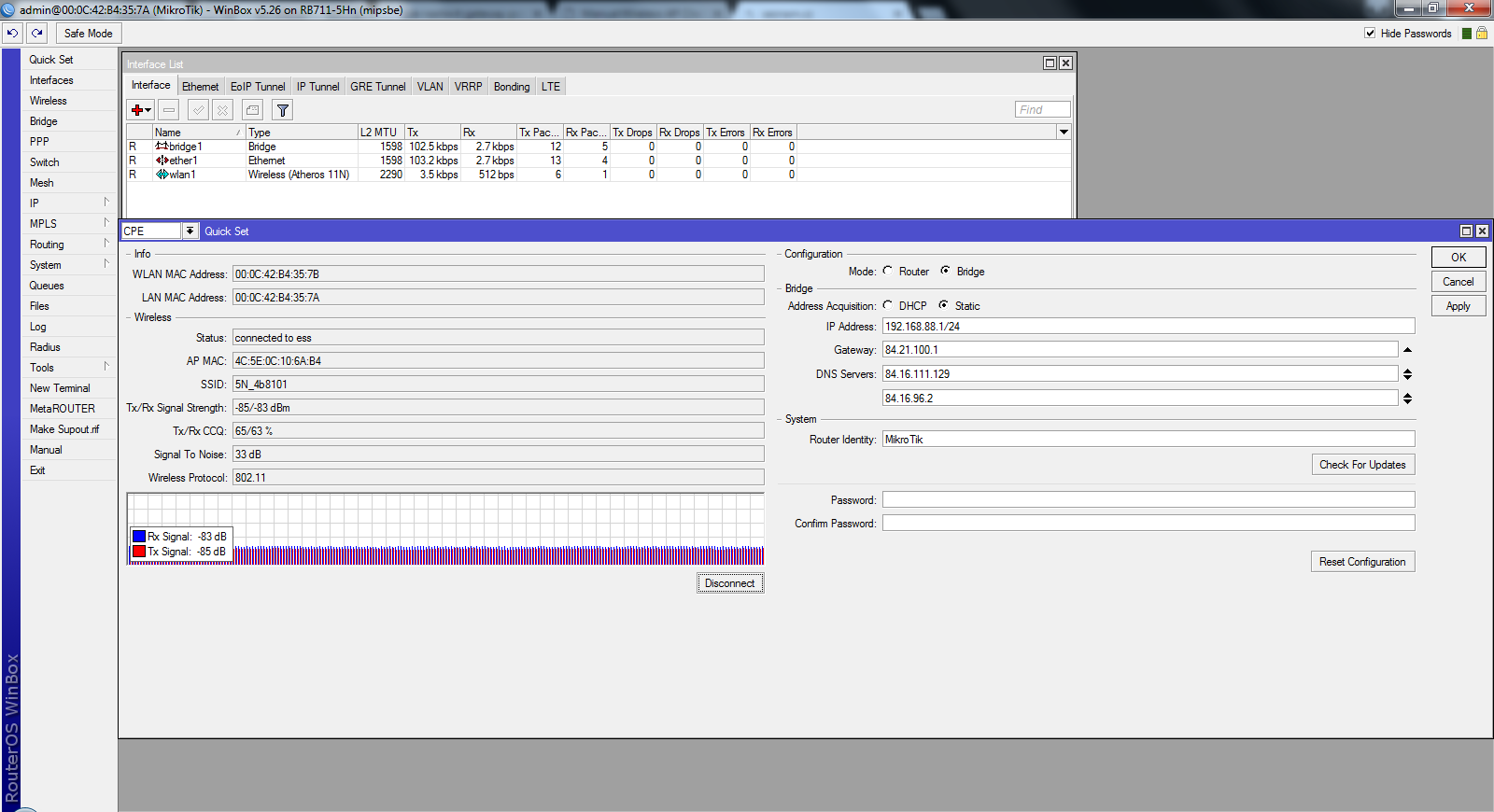Viewport: 1494px width, 812px height.
Task: Sort by the Name column header
Action: click(198, 133)
